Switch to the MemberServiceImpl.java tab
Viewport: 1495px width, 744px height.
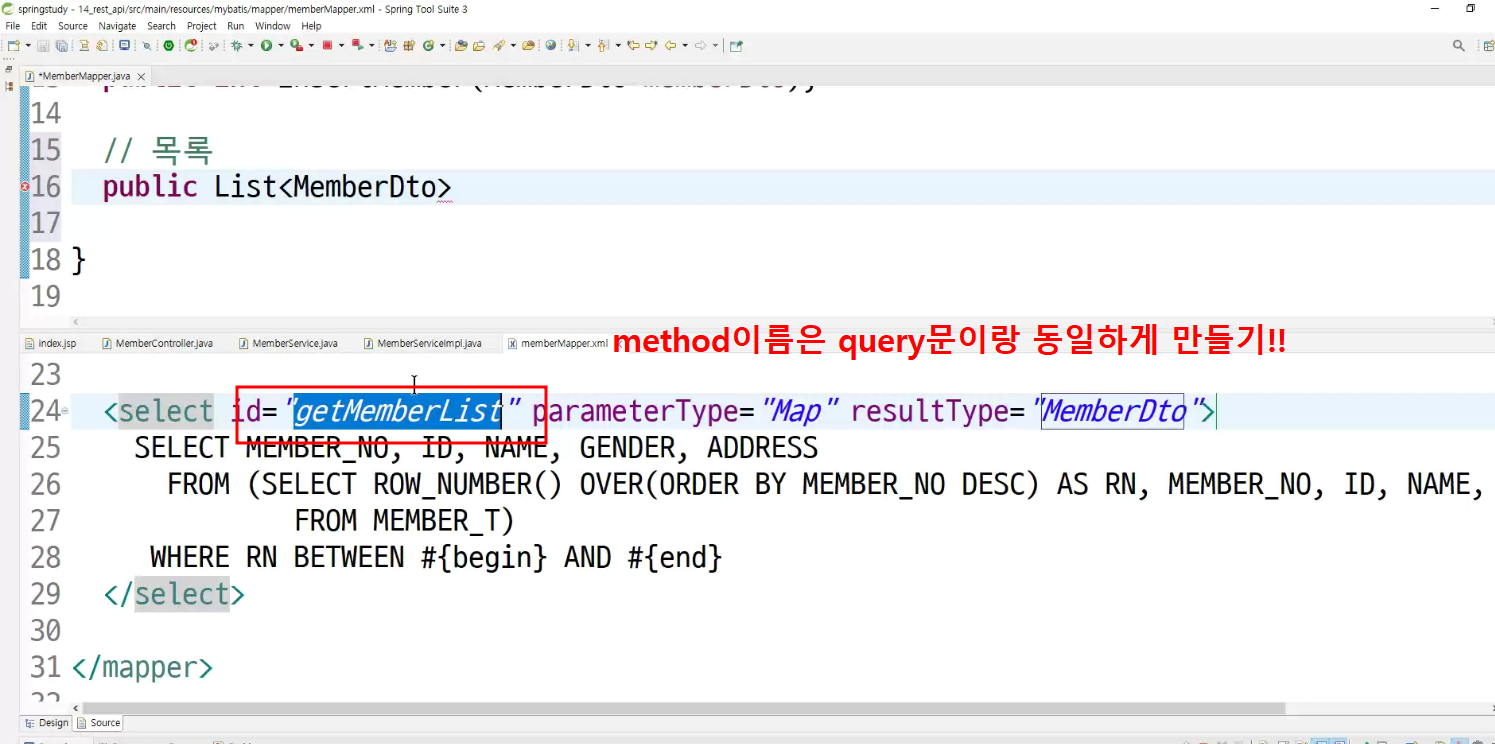[422, 343]
